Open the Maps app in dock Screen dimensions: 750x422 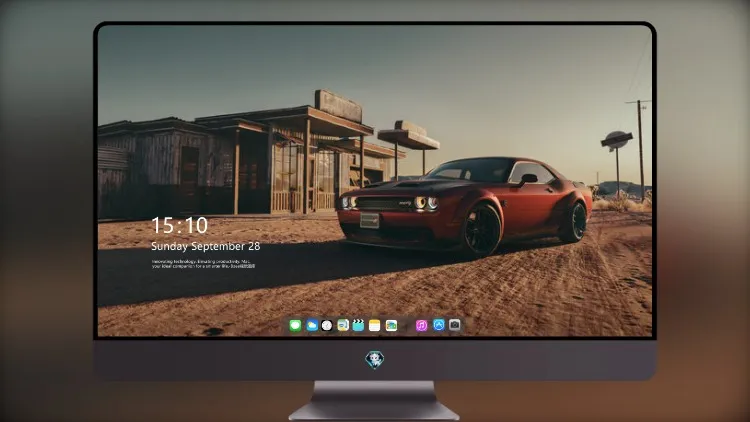[343, 326]
